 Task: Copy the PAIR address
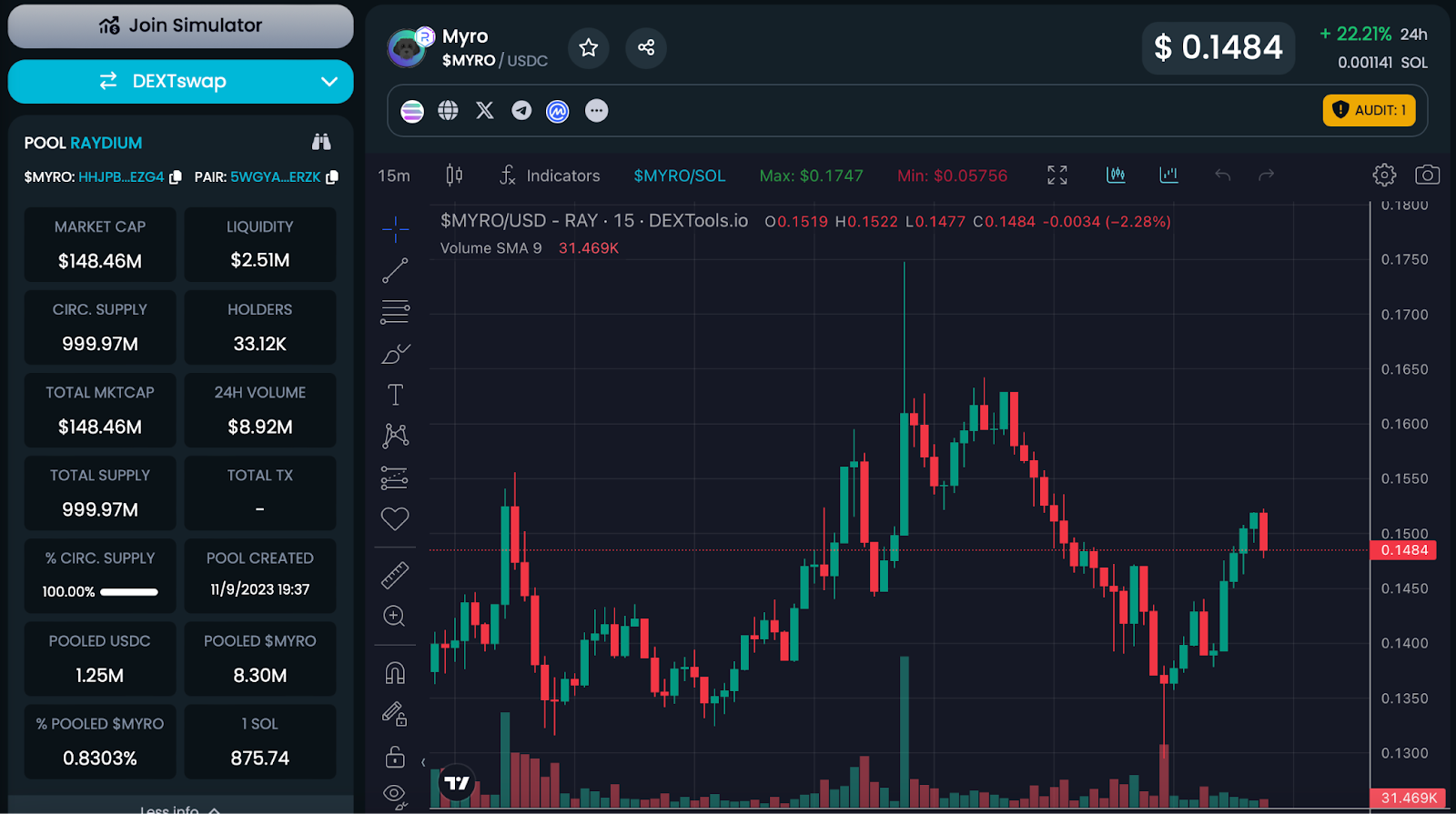pyautogui.click(x=332, y=177)
